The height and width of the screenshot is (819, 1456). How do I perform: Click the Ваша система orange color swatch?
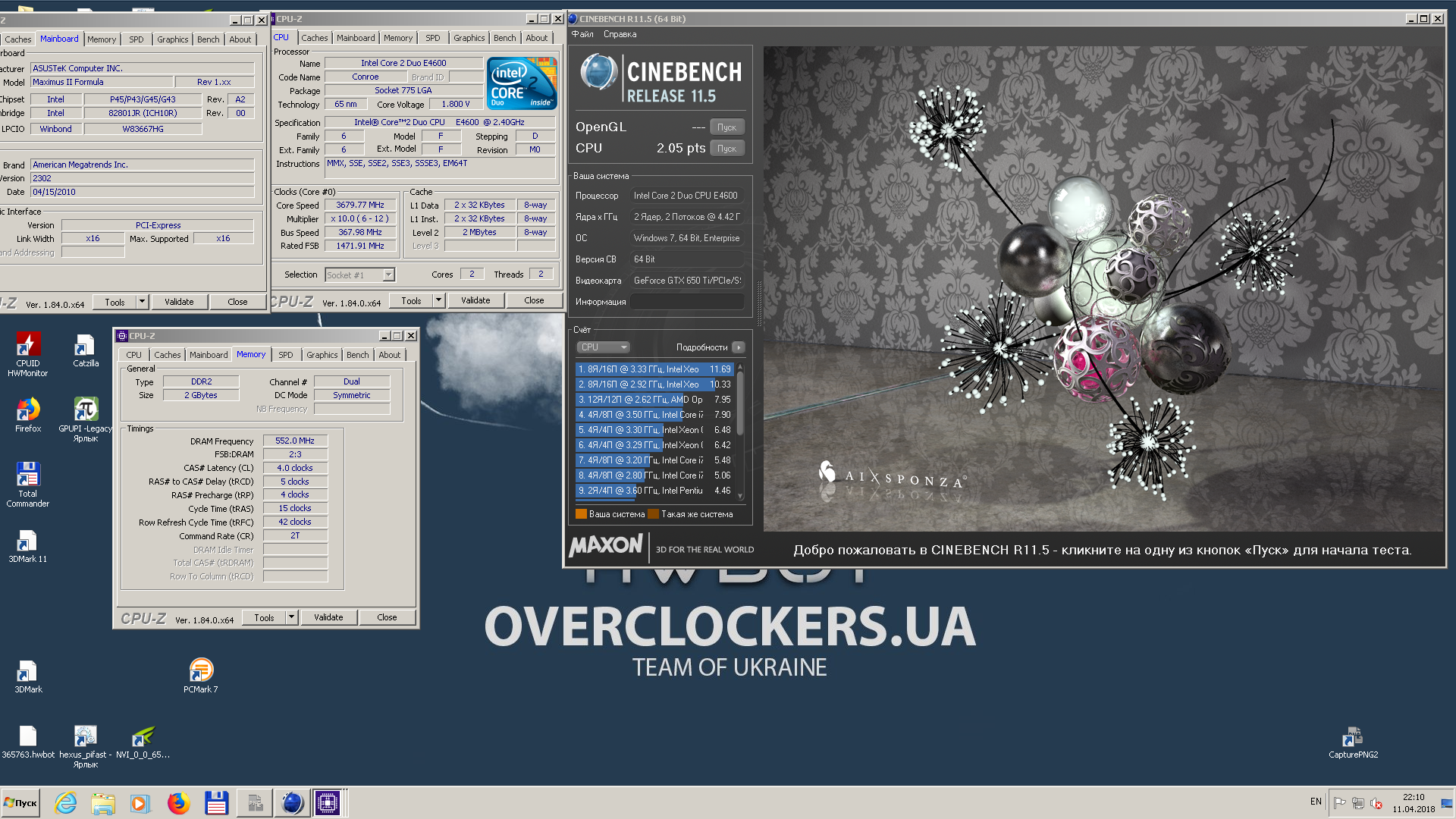(582, 514)
